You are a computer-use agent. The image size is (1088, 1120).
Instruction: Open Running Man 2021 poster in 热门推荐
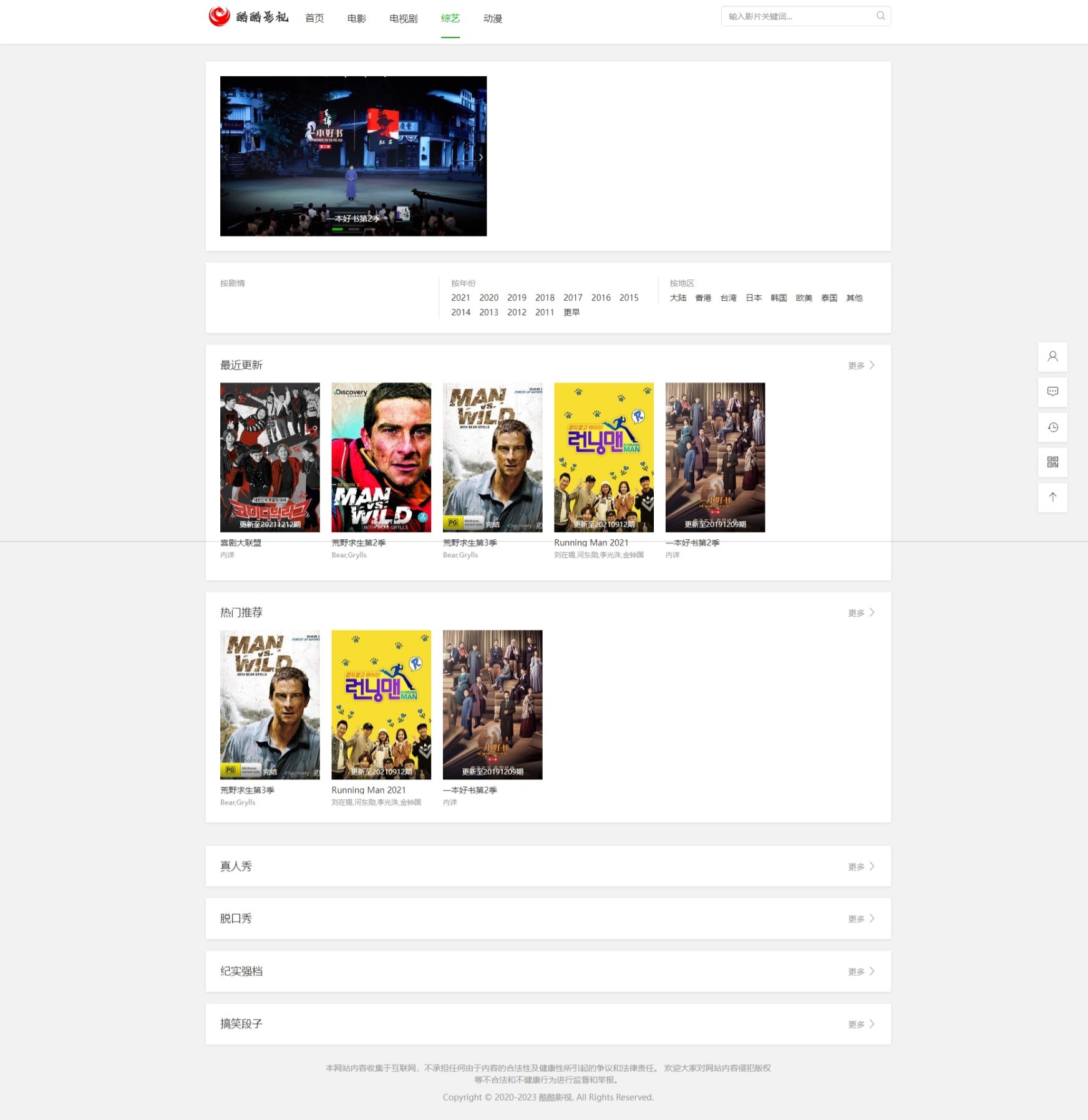pos(381,704)
